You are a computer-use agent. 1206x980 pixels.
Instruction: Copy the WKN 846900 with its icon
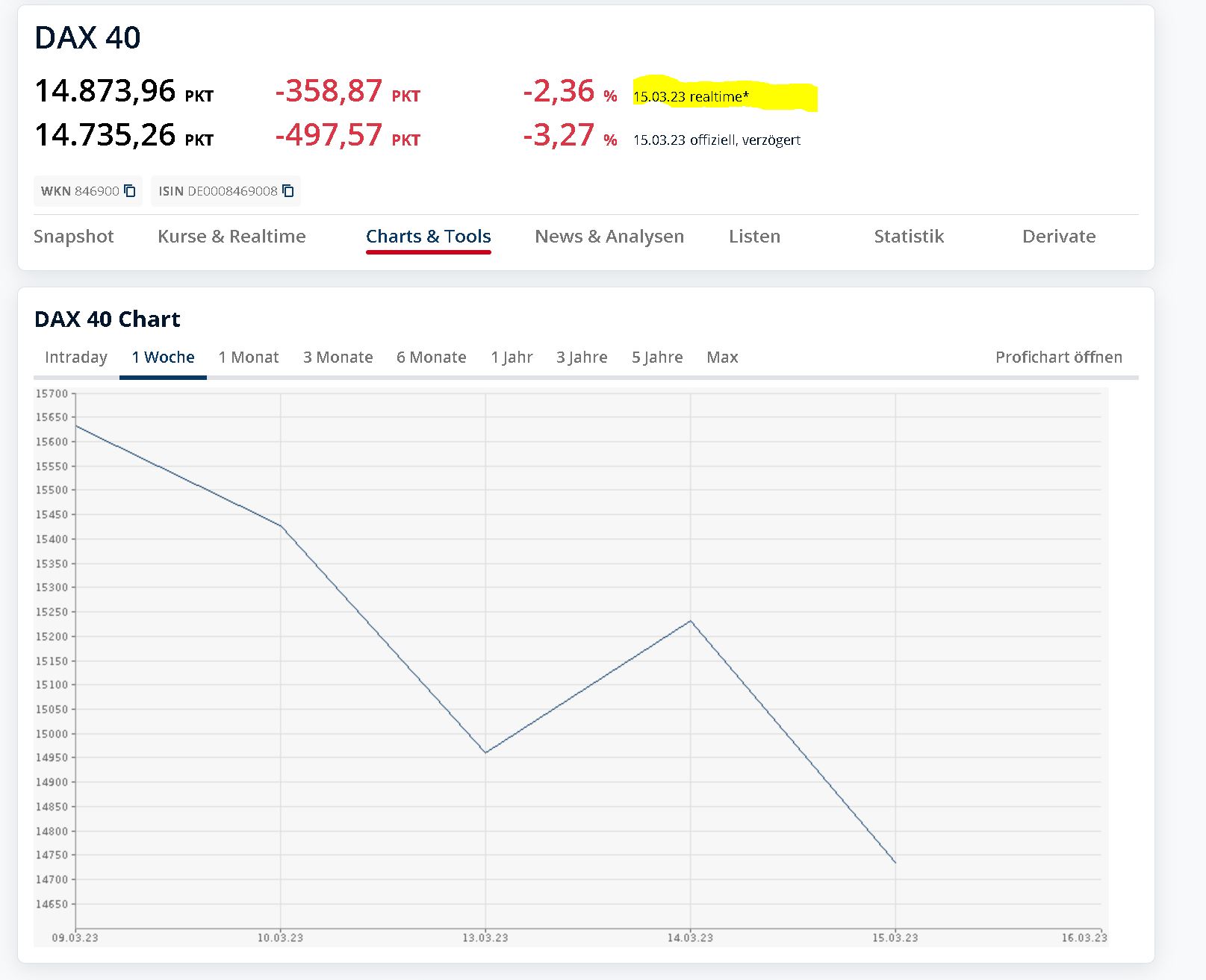coord(130,191)
